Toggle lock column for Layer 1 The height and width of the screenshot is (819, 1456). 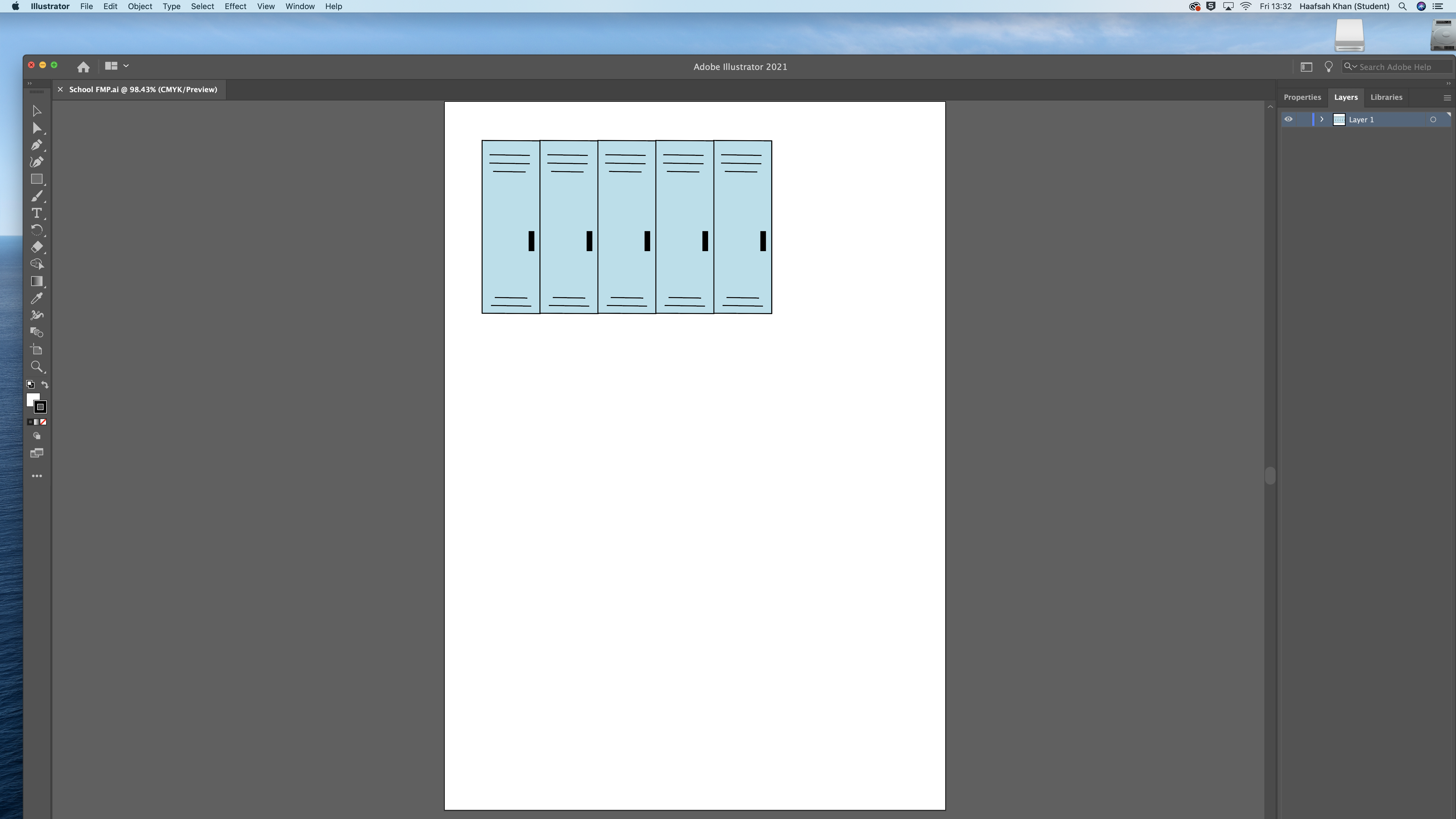tap(1304, 119)
